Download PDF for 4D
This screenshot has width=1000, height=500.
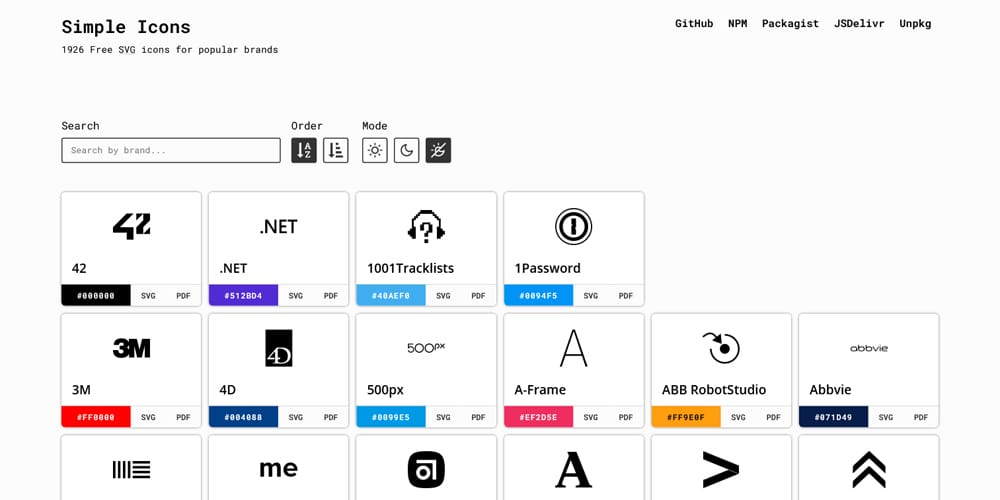tap(331, 417)
